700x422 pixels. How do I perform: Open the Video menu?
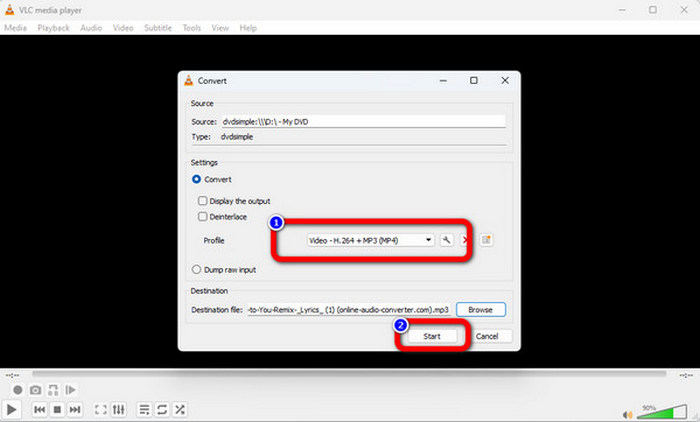point(123,28)
